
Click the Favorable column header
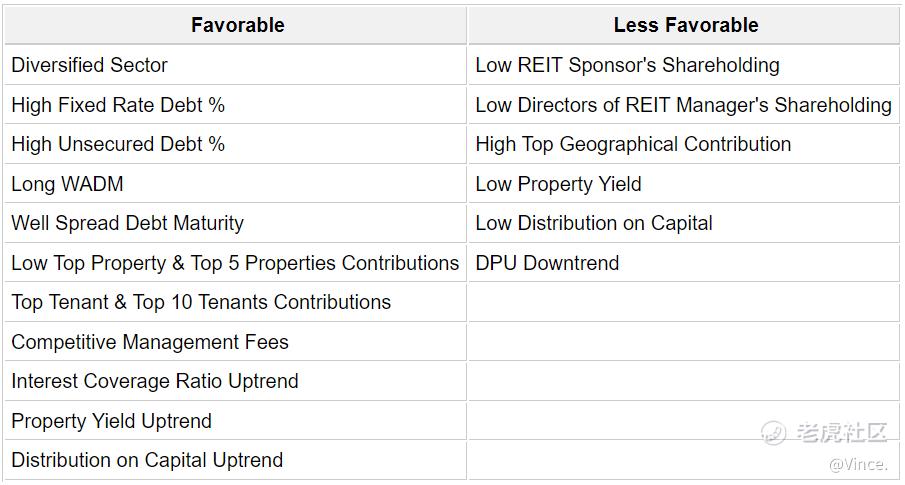pos(235,25)
